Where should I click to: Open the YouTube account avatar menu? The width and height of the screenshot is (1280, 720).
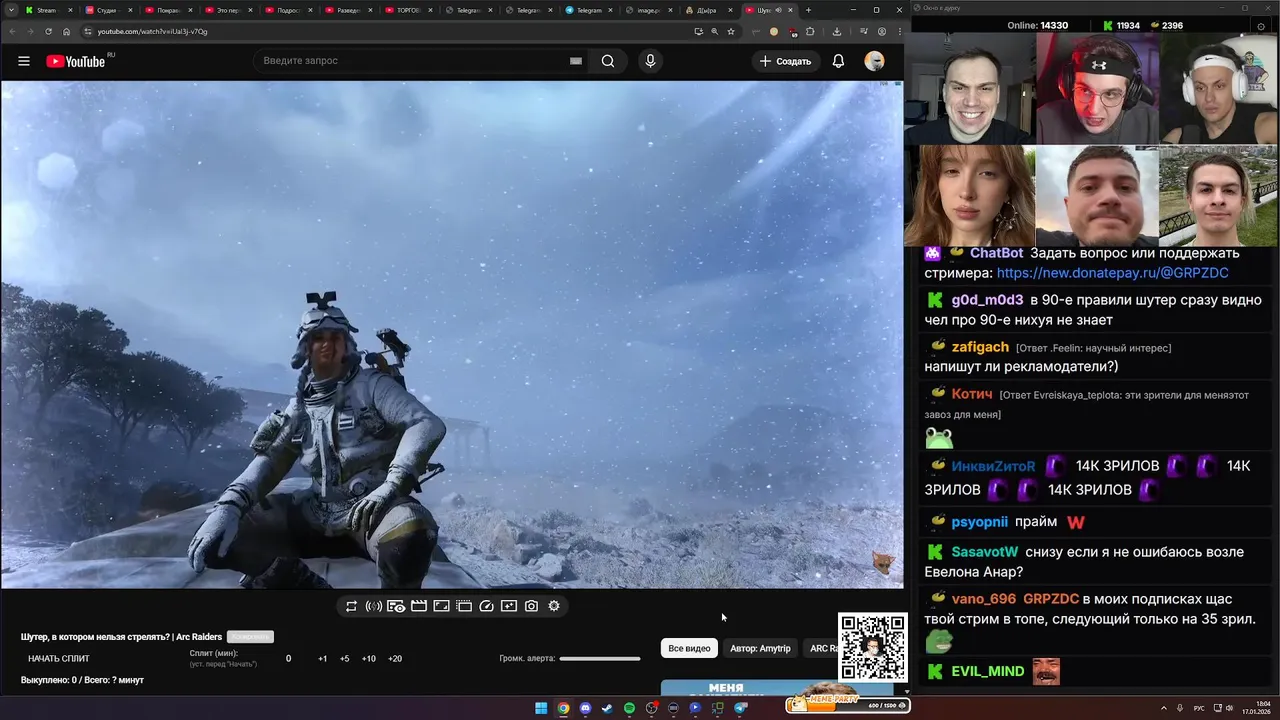tap(874, 61)
